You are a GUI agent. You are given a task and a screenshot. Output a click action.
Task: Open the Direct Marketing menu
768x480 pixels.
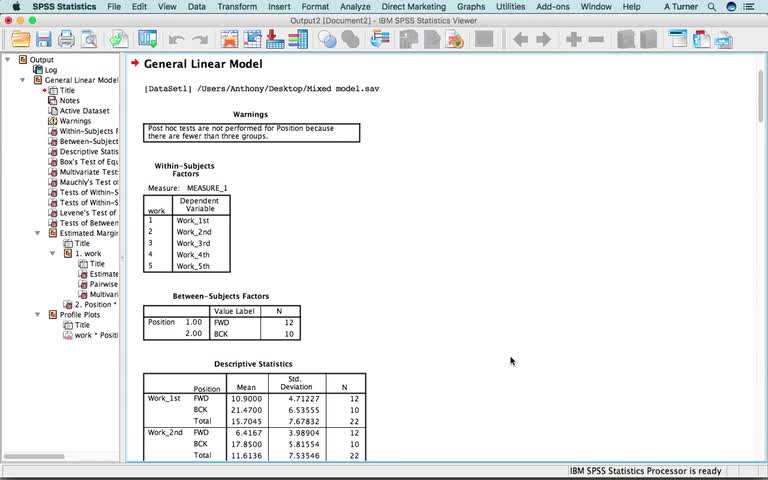[x=413, y=7]
